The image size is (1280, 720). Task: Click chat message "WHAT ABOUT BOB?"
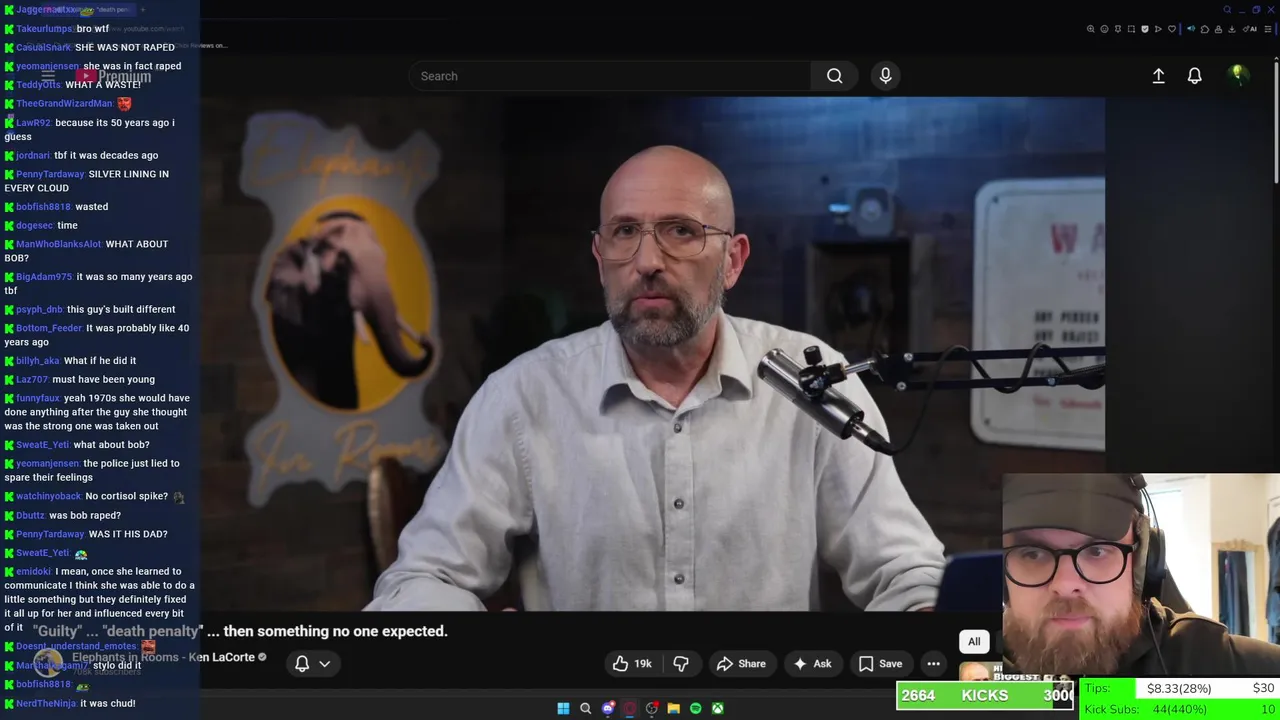tap(86, 251)
